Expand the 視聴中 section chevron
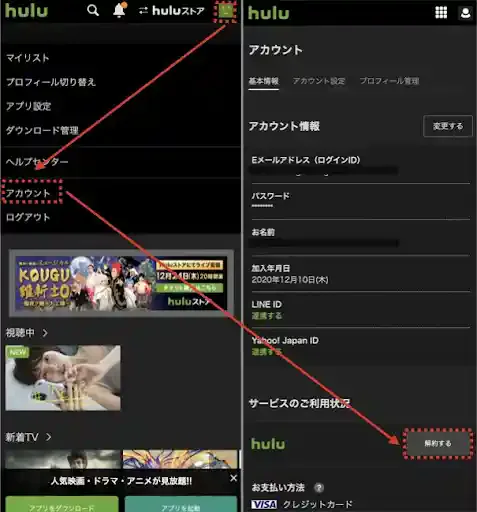Viewport: 477px width, 512px height. (45, 333)
